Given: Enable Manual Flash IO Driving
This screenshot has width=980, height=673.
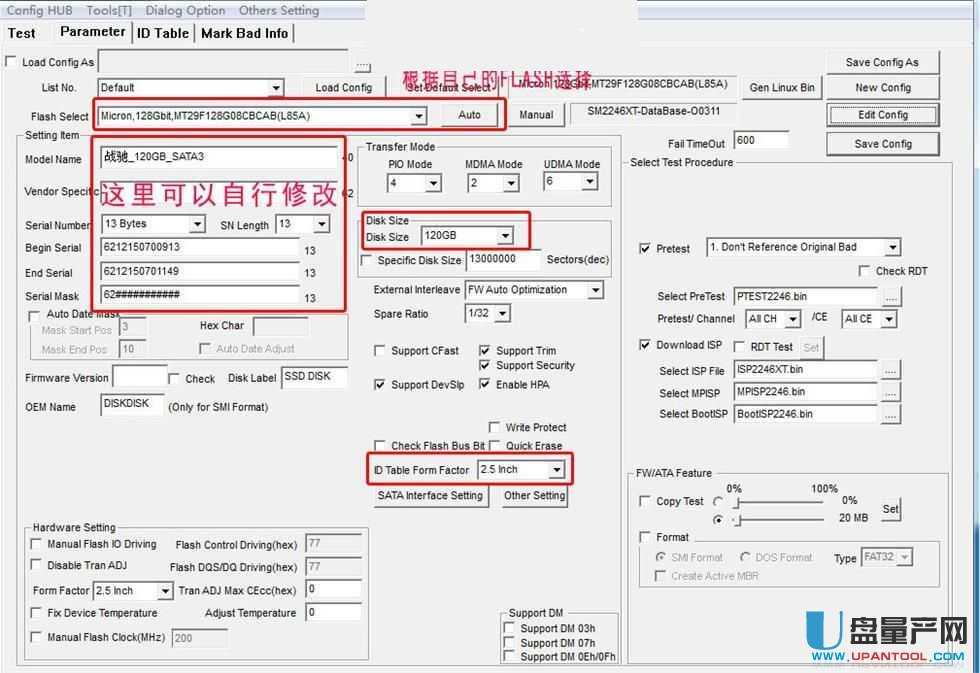Looking at the screenshot, I should pos(36,544).
